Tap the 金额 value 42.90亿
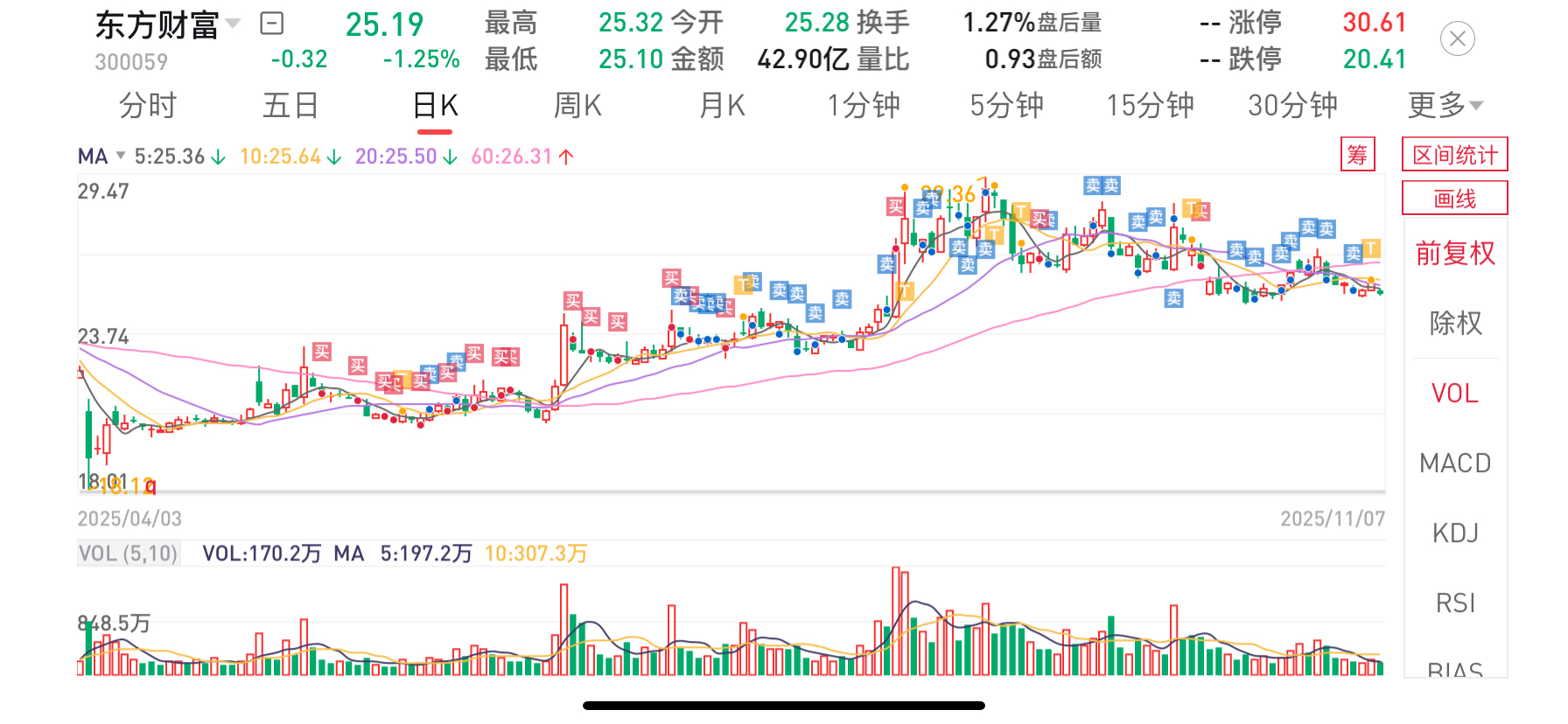 [x=803, y=59]
